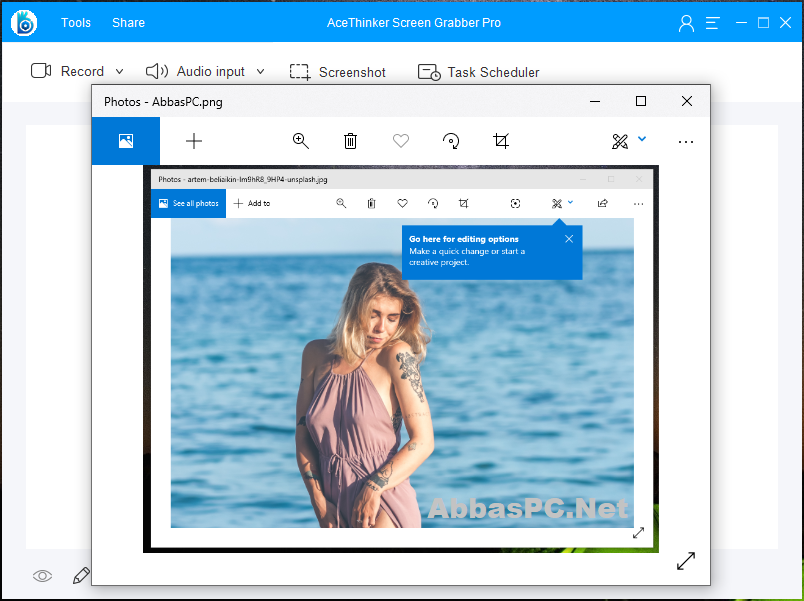The image size is (804, 601).
Task: Dismiss the 'Go here for editing options' tooltip
Action: pyautogui.click(x=569, y=239)
